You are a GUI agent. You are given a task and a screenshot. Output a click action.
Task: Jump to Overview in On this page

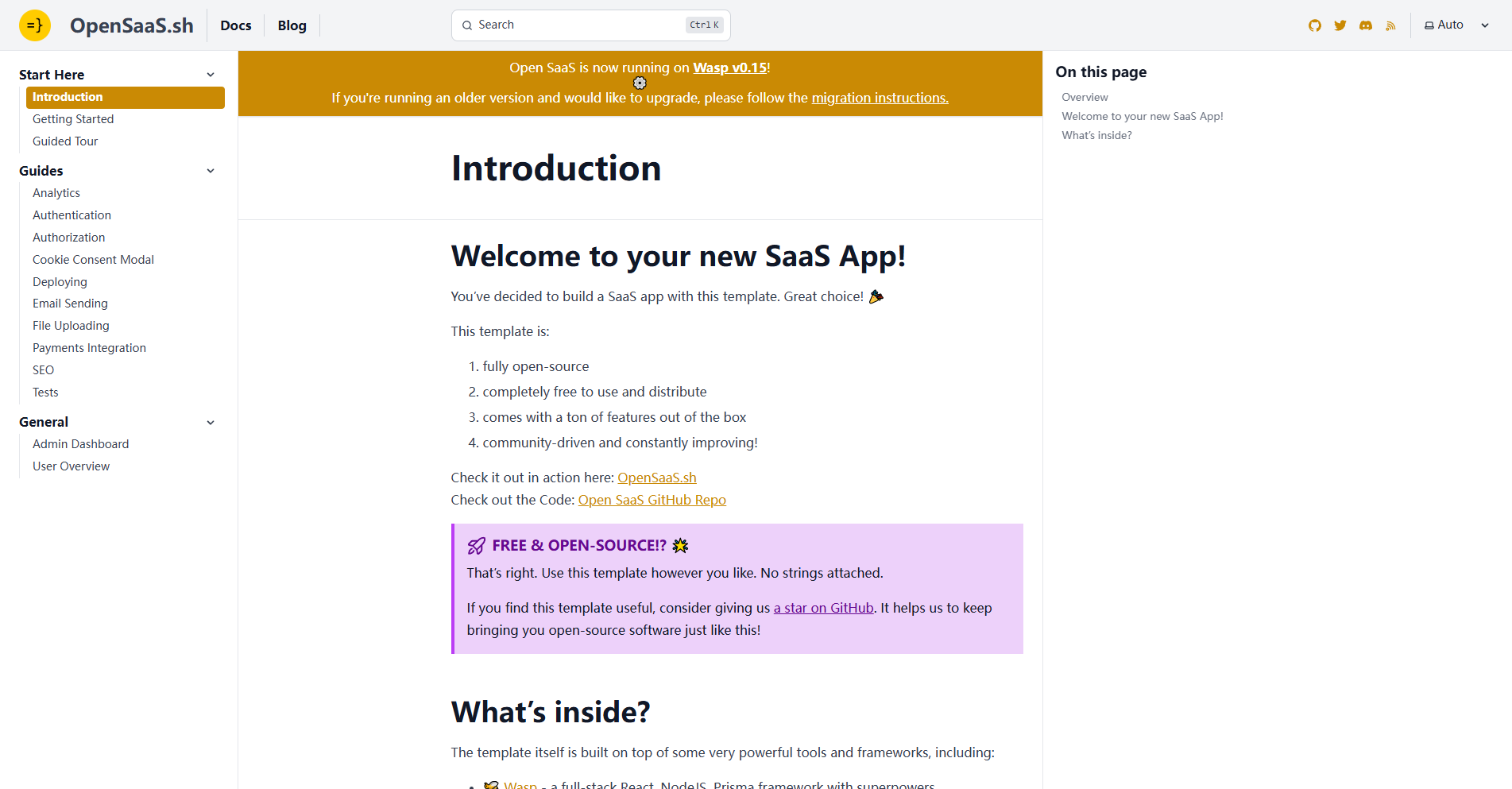(1085, 97)
